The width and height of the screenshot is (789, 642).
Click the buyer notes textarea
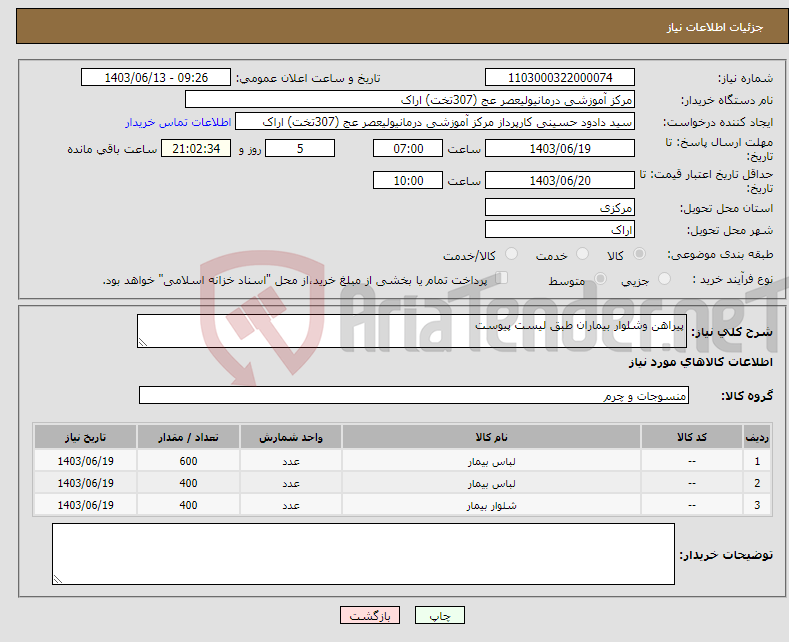(x=363, y=554)
